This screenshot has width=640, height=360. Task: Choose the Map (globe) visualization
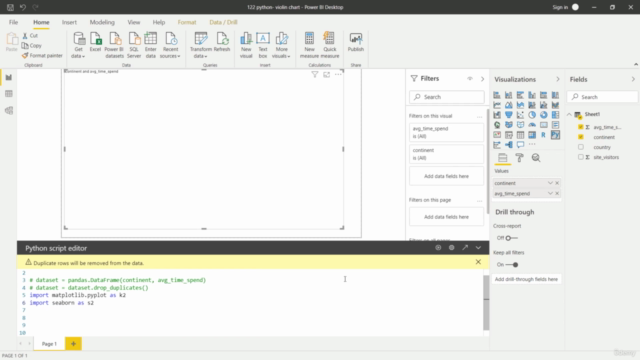(497, 125)
